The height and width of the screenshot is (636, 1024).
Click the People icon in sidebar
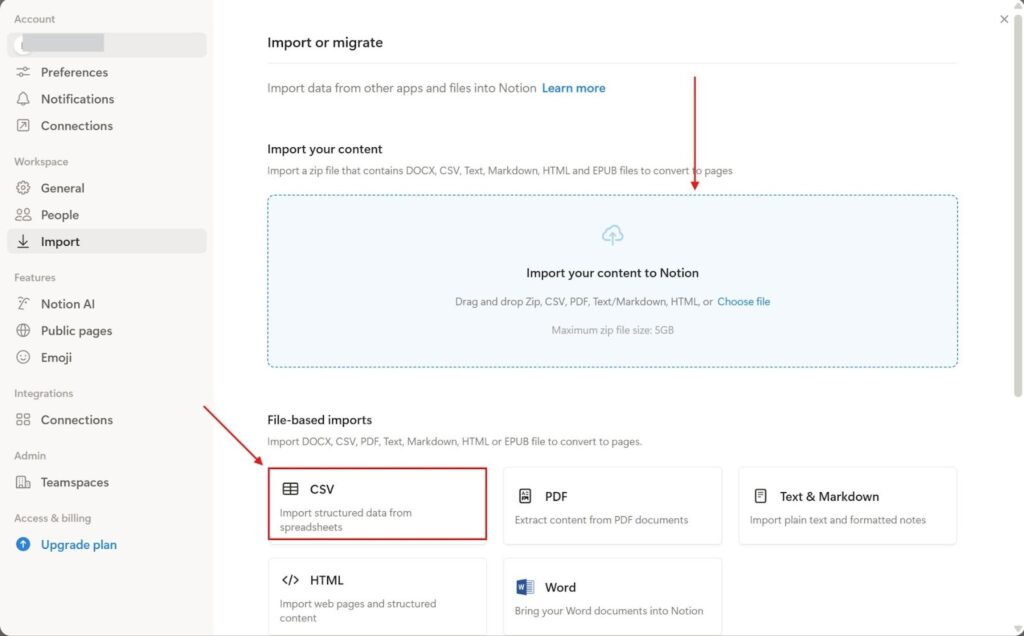pyautogui.click(x=25, y=214)
